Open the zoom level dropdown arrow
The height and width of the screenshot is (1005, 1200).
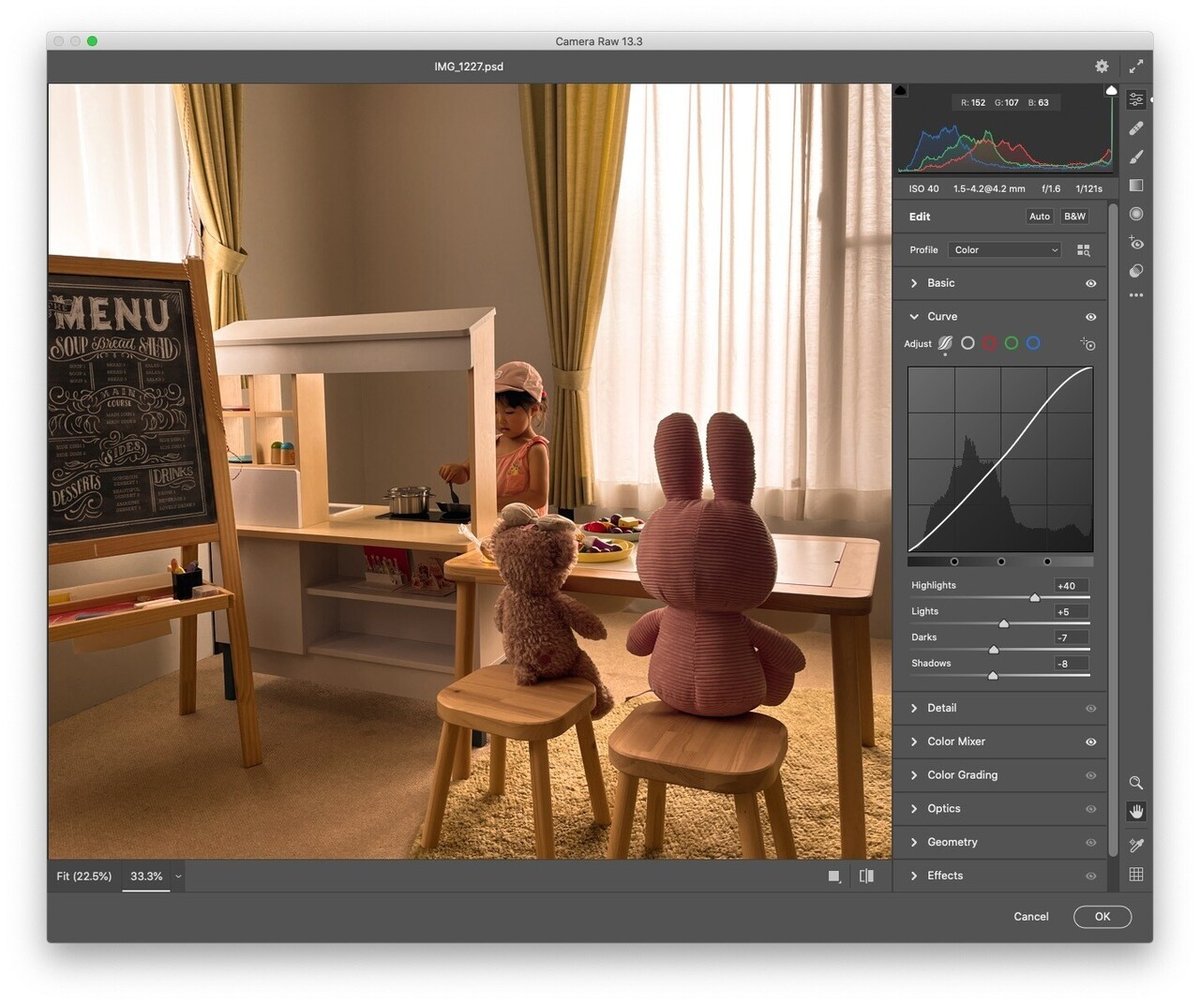(178, 877)
